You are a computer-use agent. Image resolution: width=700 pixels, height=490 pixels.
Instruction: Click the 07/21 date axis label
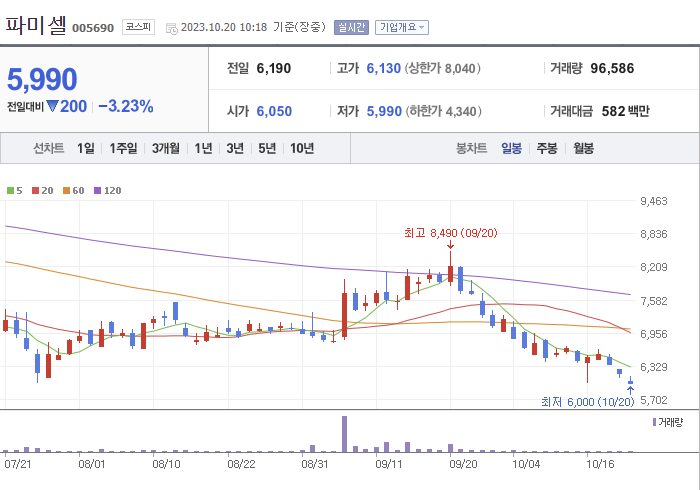pyautogui.click(x=18, y=464)
